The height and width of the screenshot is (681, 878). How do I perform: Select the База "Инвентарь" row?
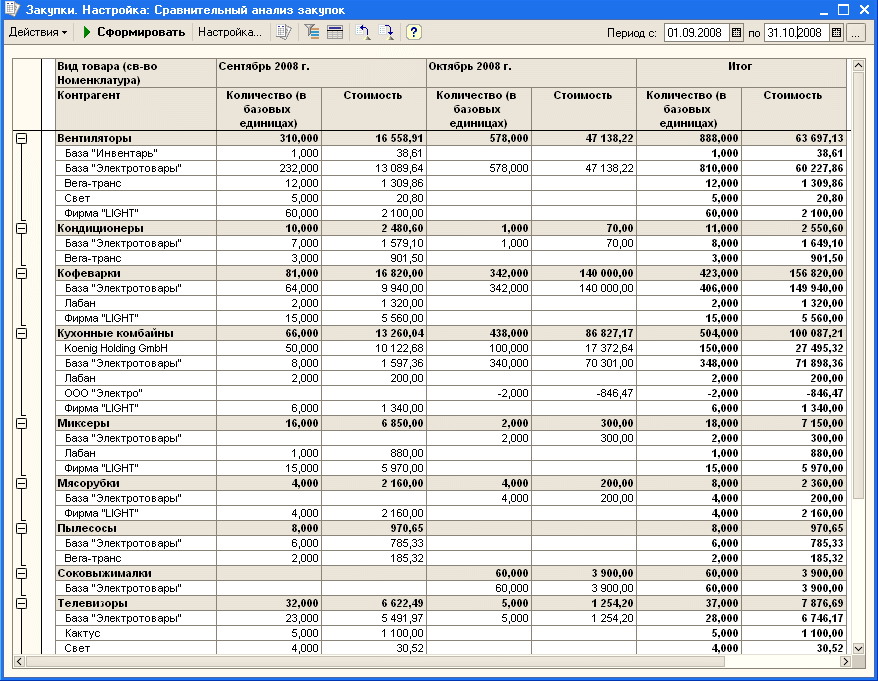pos(136,153)
